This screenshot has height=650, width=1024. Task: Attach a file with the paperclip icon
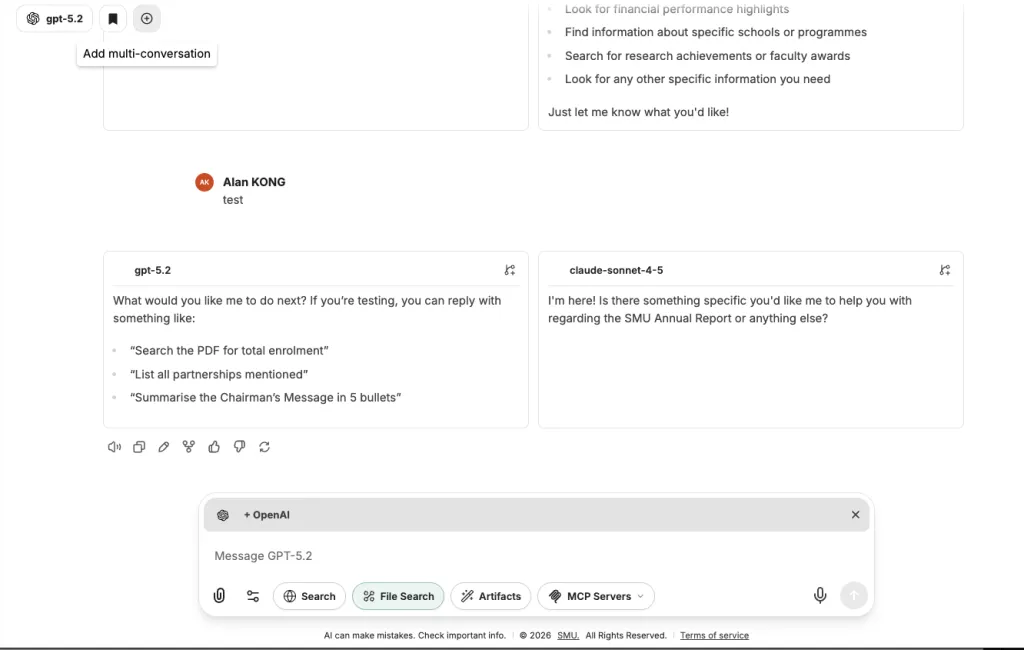click(x=219, y=596)
